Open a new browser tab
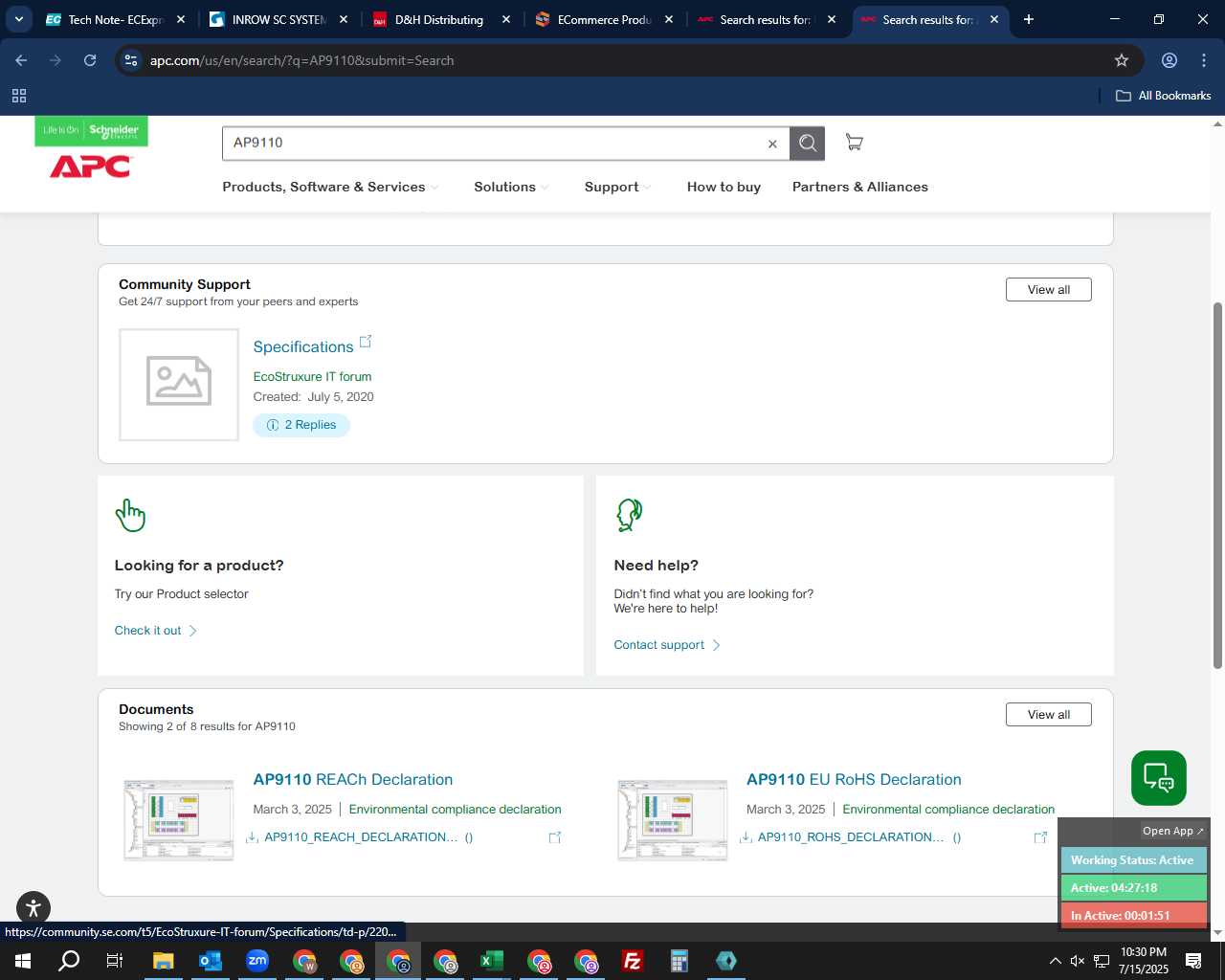Screen dimensions: 1225x980 point(1029,19)
